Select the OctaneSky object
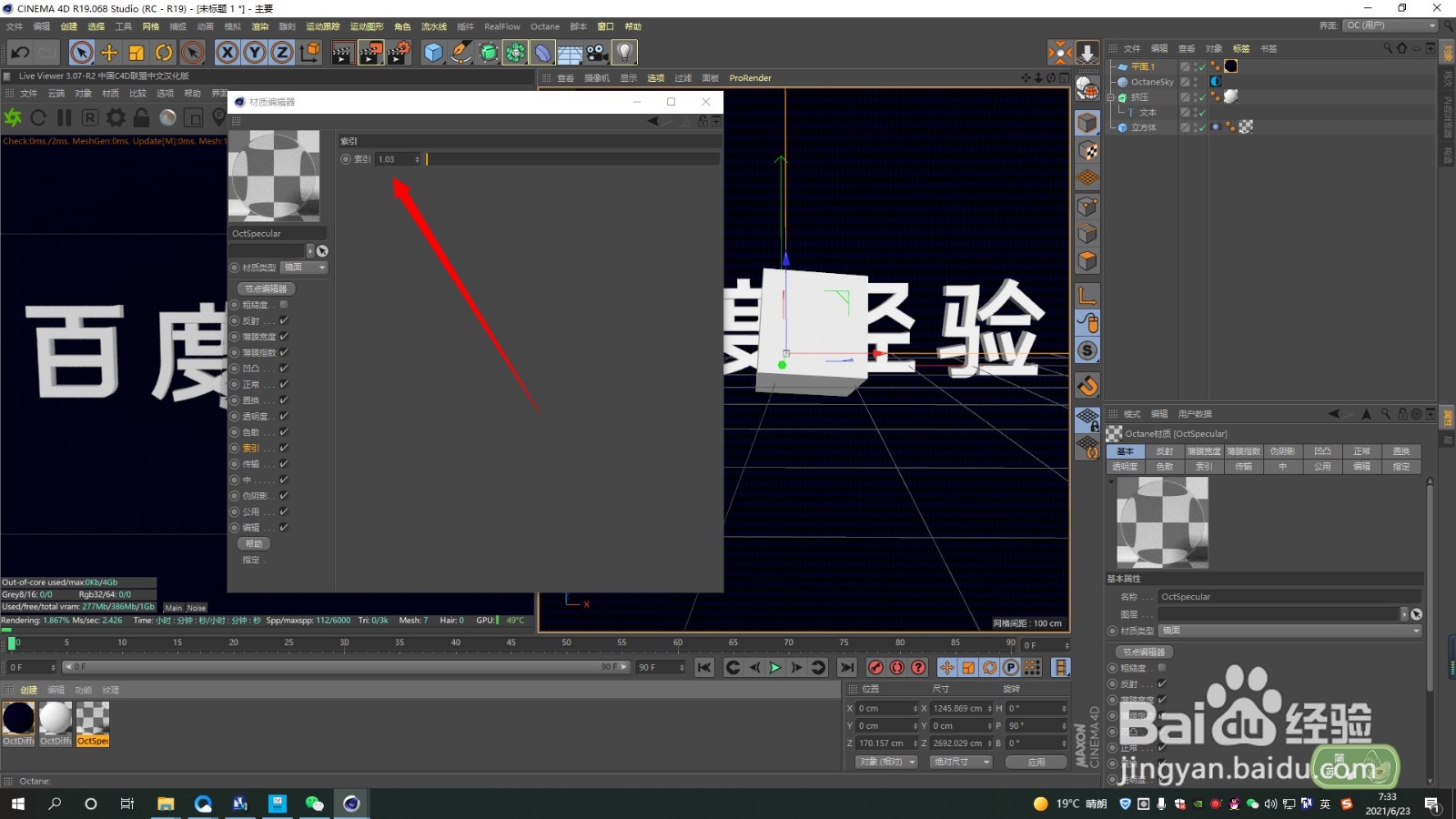Image resolution: width=1456 pixels, height=819 pixels. pyautogui.click(x=1152, y=82)
